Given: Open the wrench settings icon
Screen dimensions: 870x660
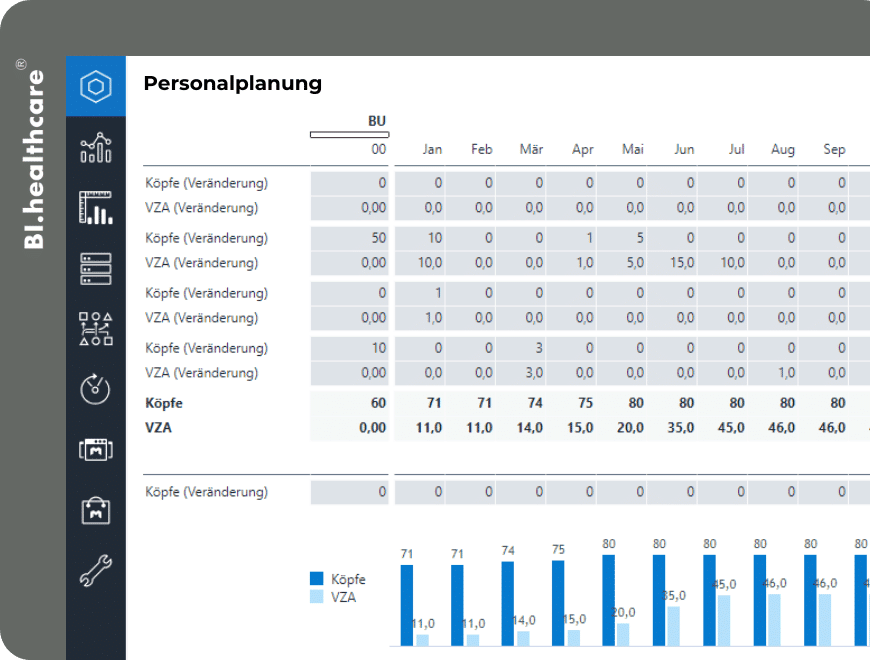Looking at the screenshot, I should [95, 571].
